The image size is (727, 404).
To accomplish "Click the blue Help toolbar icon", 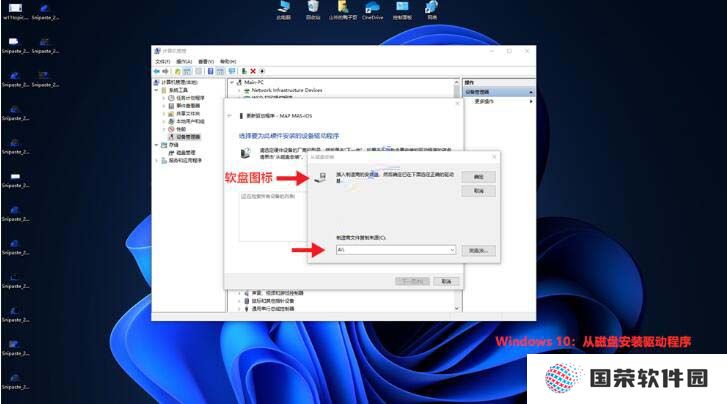I will click(210, 71).
